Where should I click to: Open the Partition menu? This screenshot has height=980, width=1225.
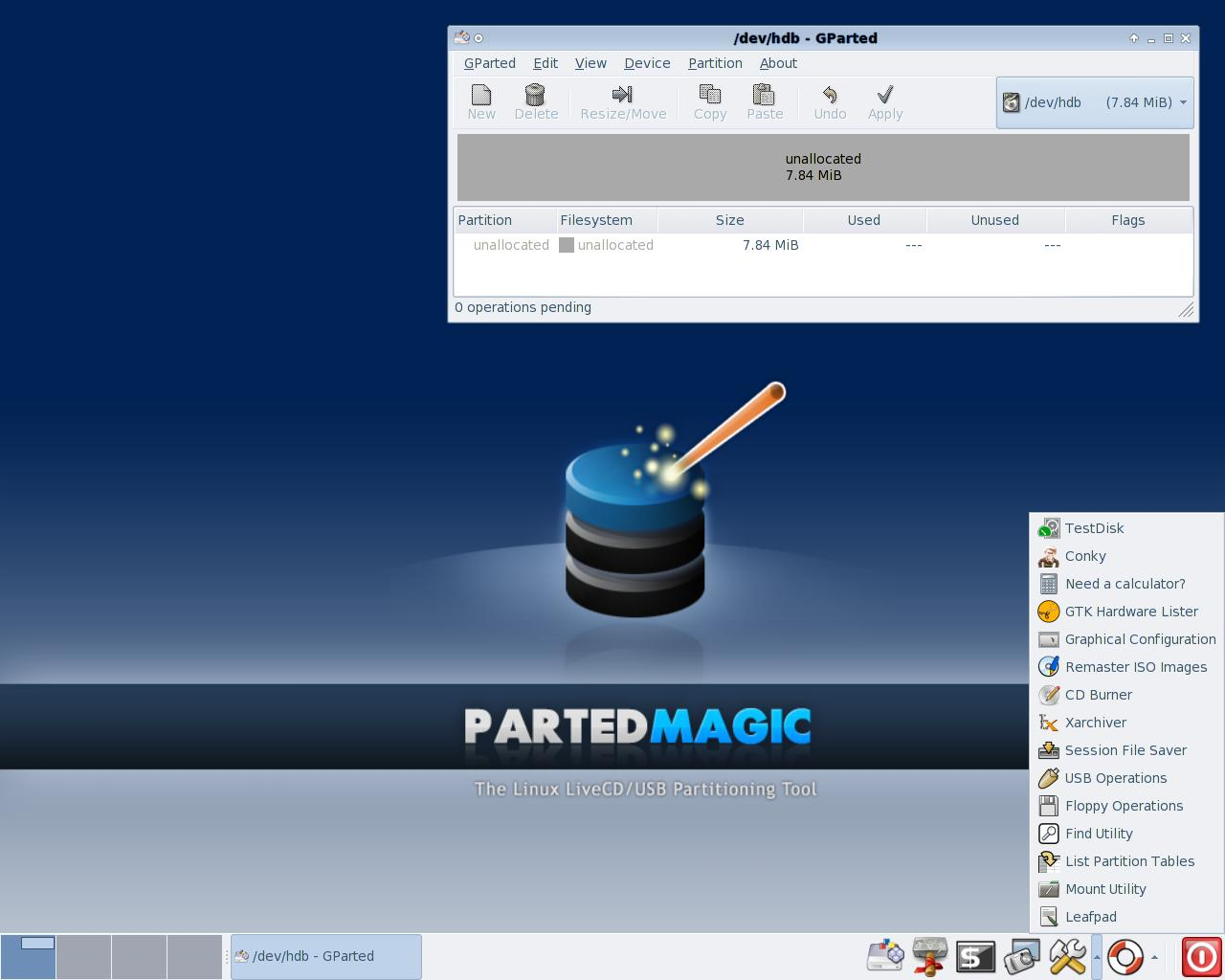(x=715, y=63)
